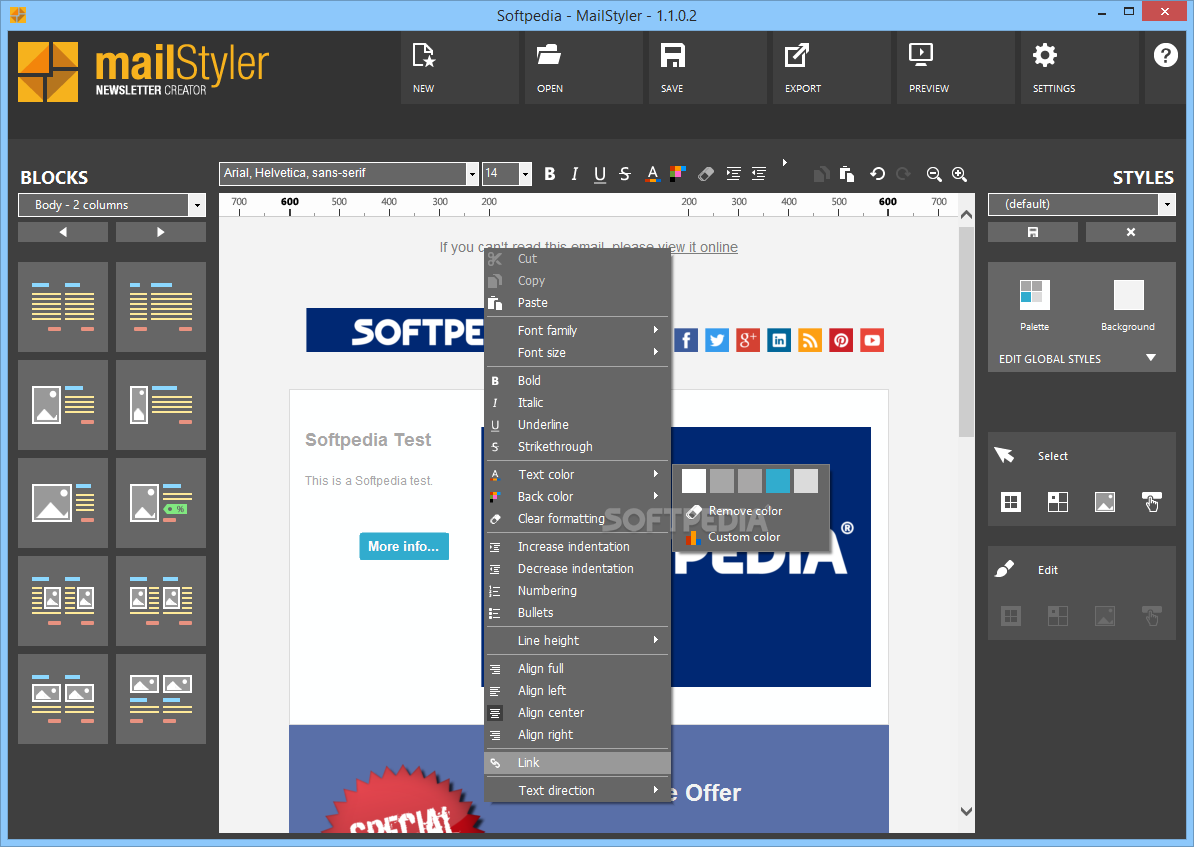1194x847 pixels.
Task: Click the text color toolbar icon
Action: coord(653,174)
